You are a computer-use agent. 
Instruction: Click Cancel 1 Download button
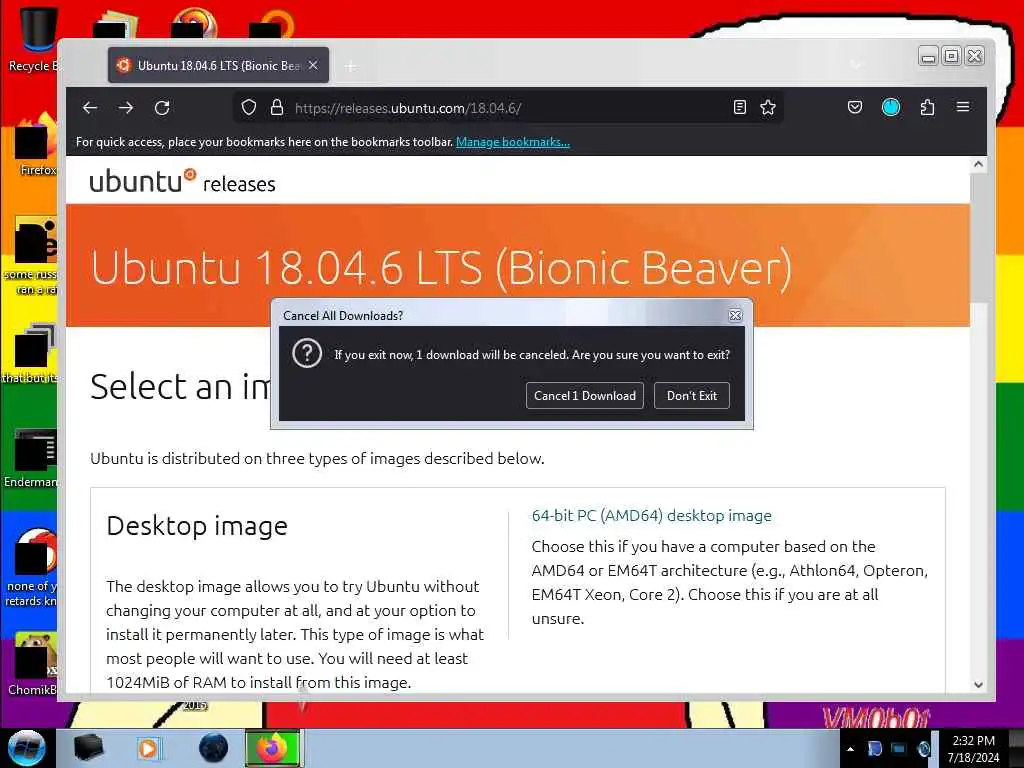coord(584,396)
